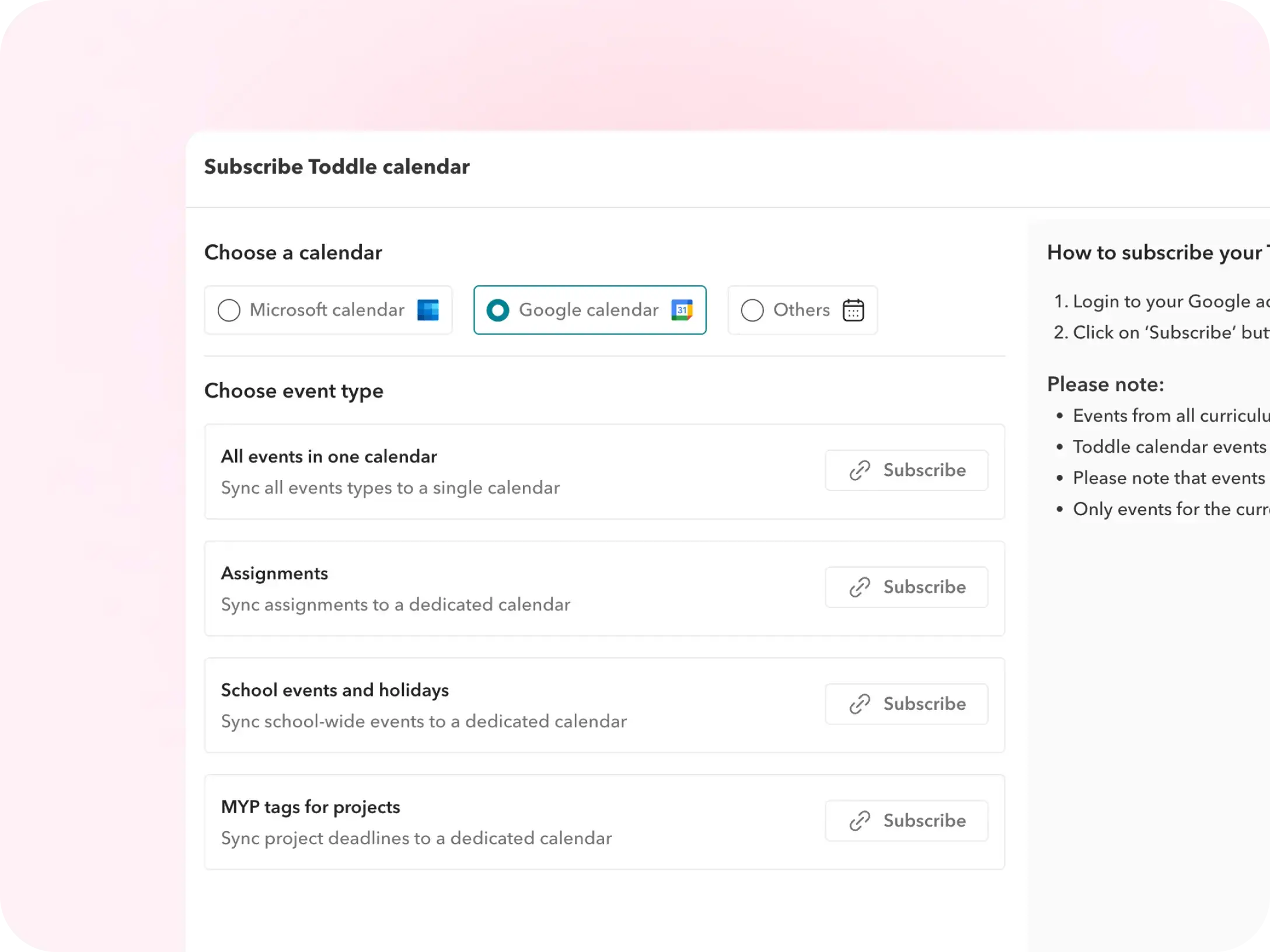Click the Microsoft calendar logo icon
The height and width of the screenshot is (952, 1270).
[x=428, y=310]
